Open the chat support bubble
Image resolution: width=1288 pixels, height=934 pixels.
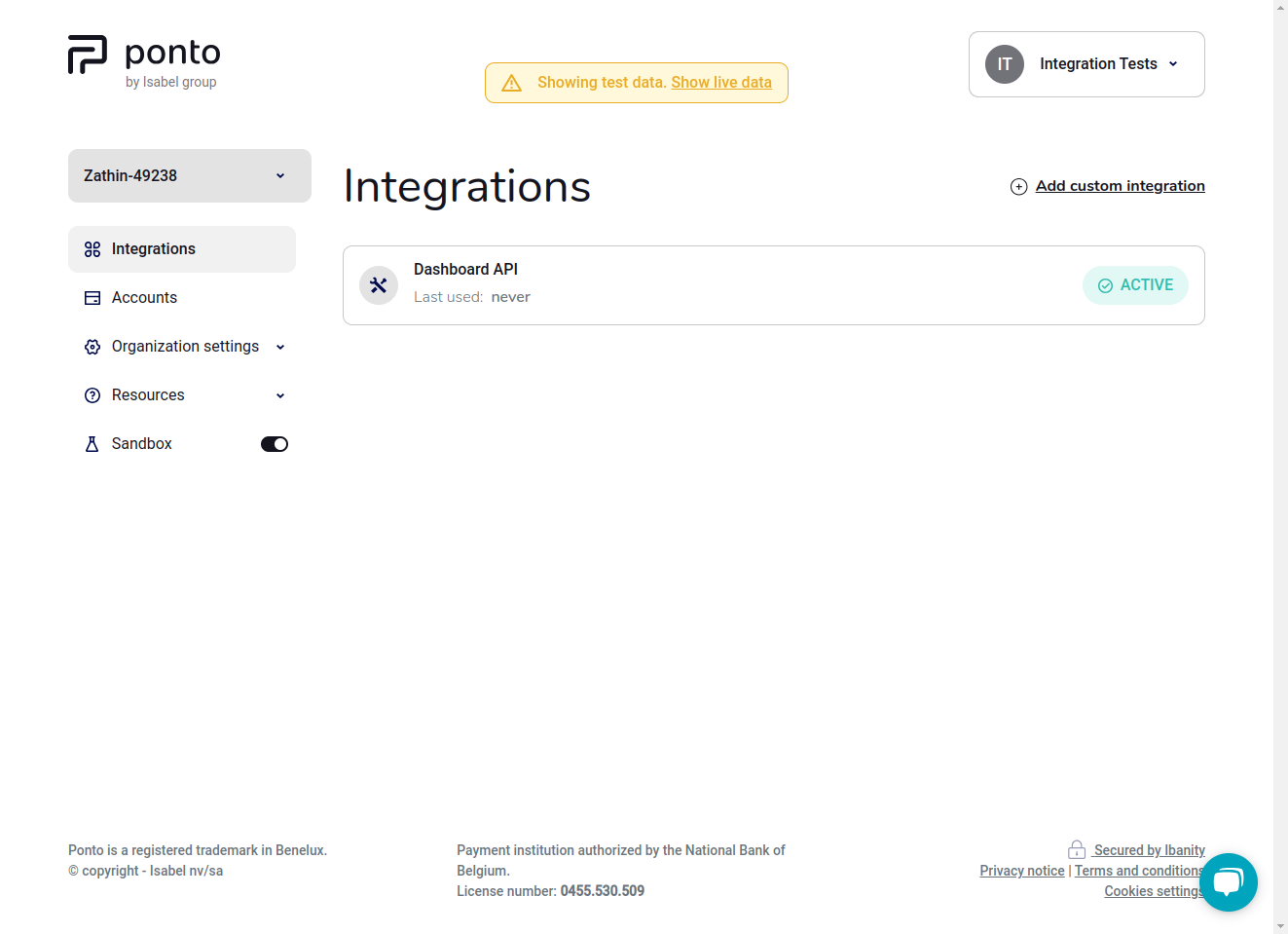pos(1228,882)
